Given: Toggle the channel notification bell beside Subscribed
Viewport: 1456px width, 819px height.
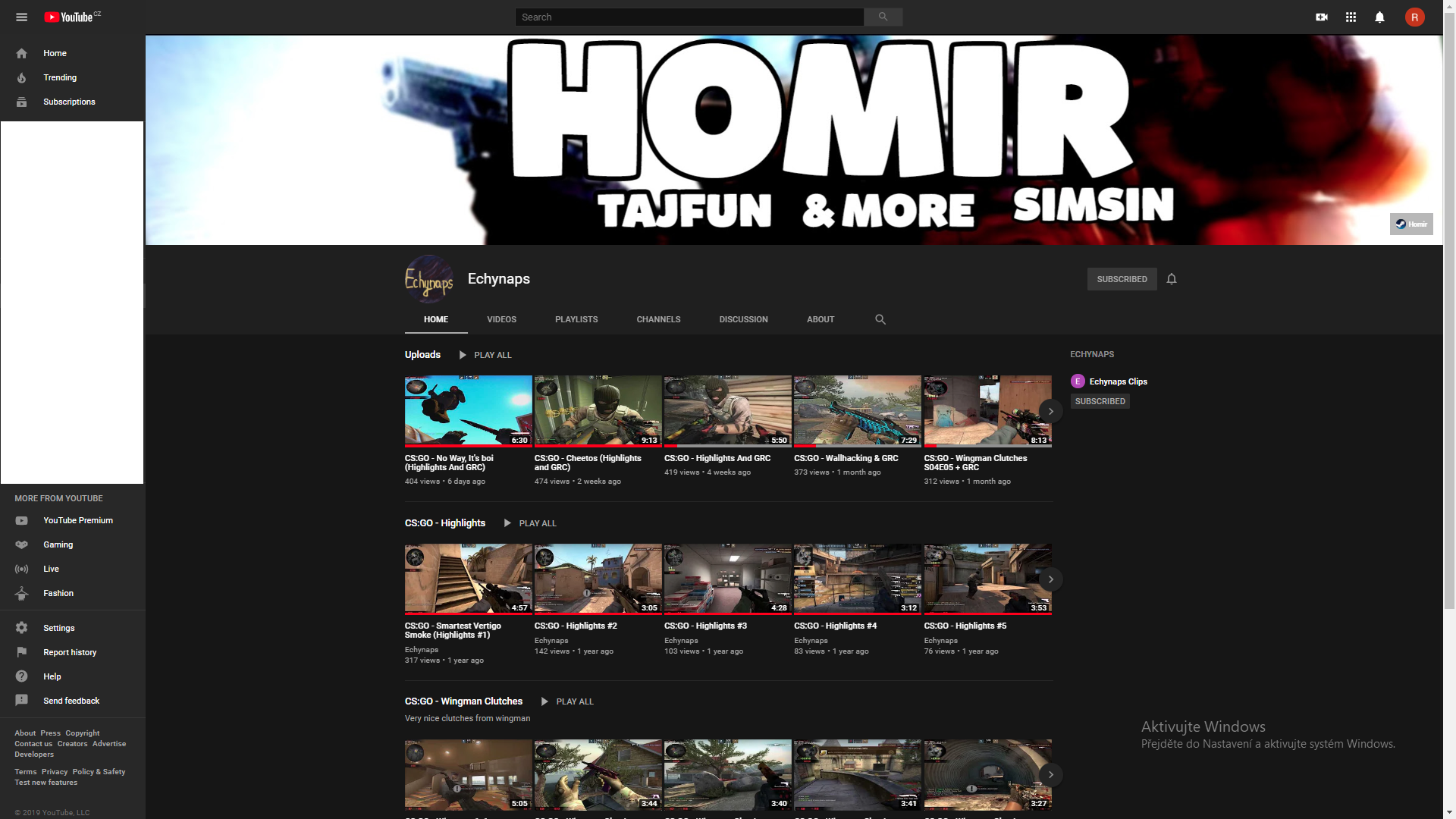Looking at the screenshot, I should pyautogui.click(x=1172, y=279).
